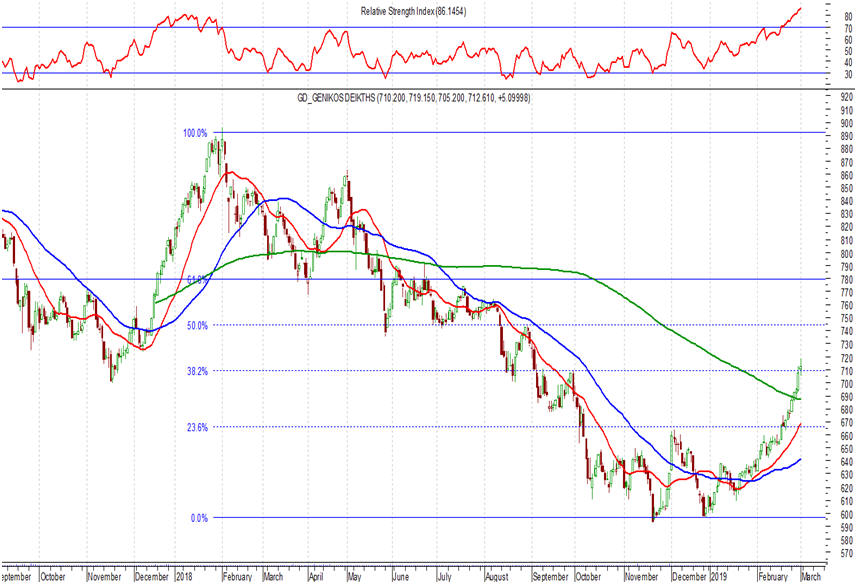Click the Relative Strength Index title text

point(413,11)
